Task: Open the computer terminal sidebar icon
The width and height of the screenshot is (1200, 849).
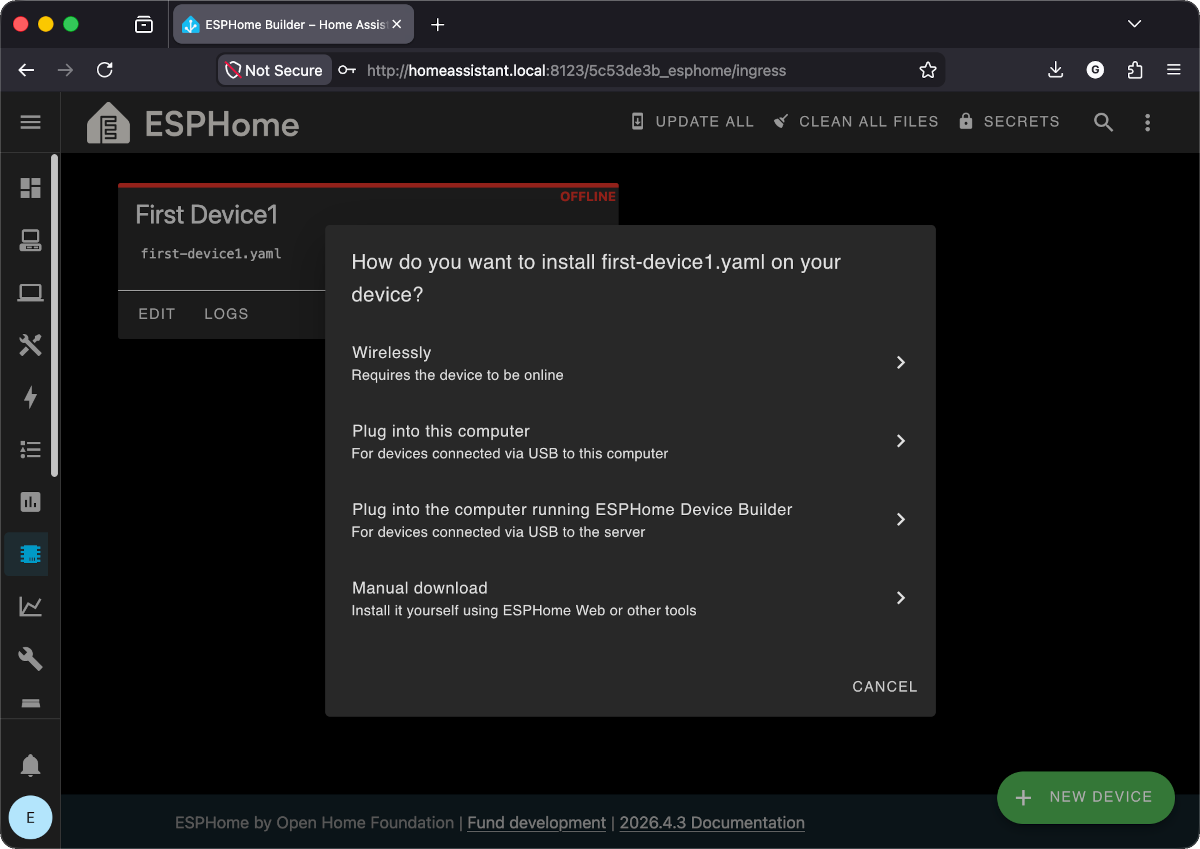Action: [x=30, y=240]
